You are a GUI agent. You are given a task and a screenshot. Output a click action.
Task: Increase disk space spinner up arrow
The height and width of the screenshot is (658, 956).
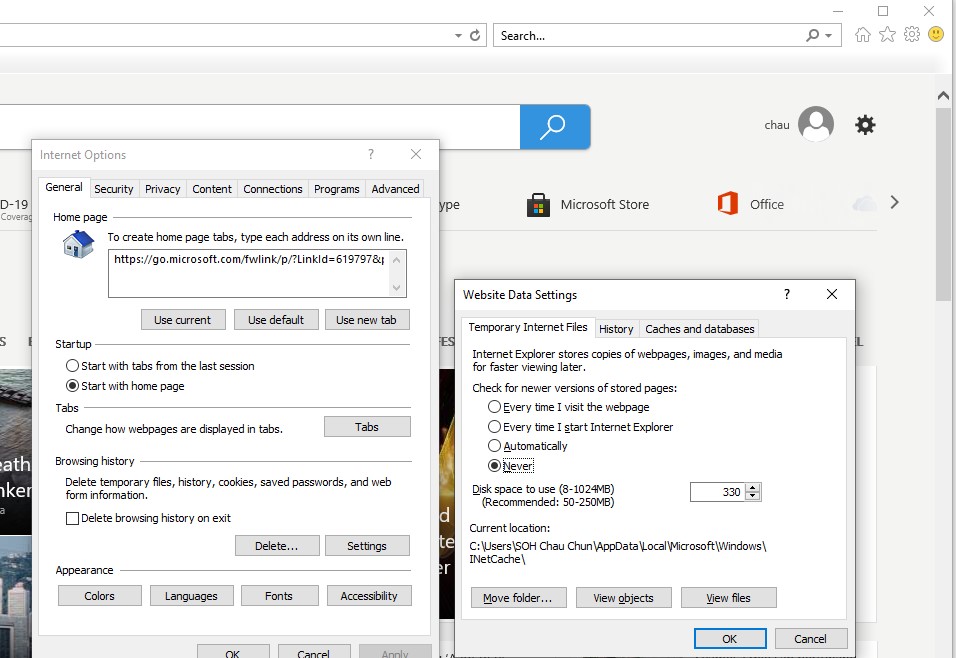point(753,488)
